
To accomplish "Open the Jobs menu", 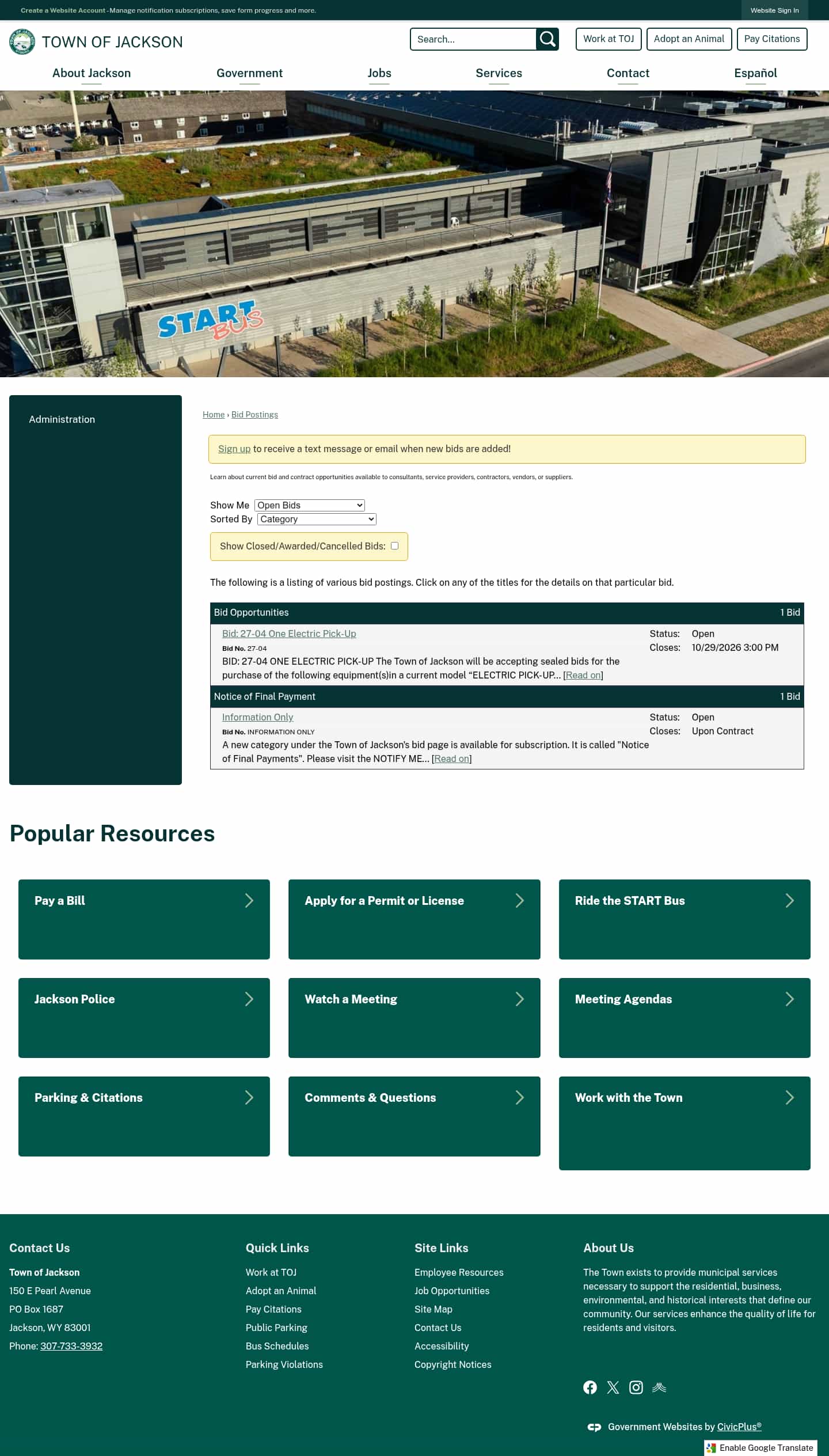I will (379, 73).
